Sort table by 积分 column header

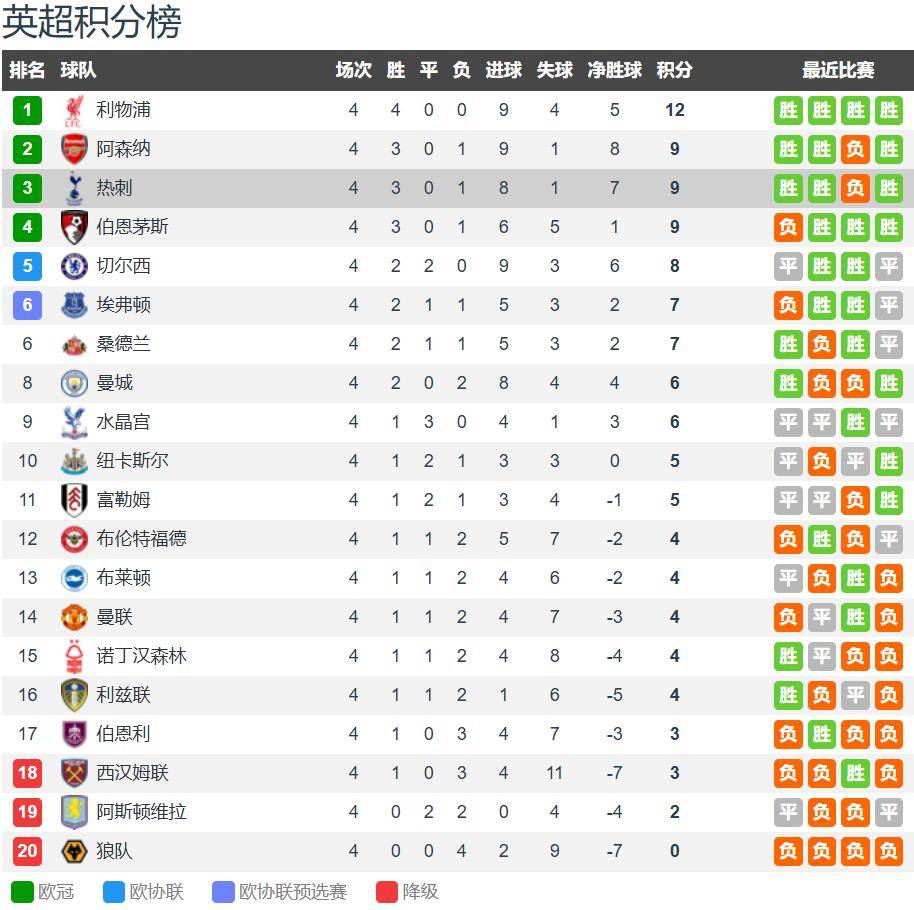[674, 70]
